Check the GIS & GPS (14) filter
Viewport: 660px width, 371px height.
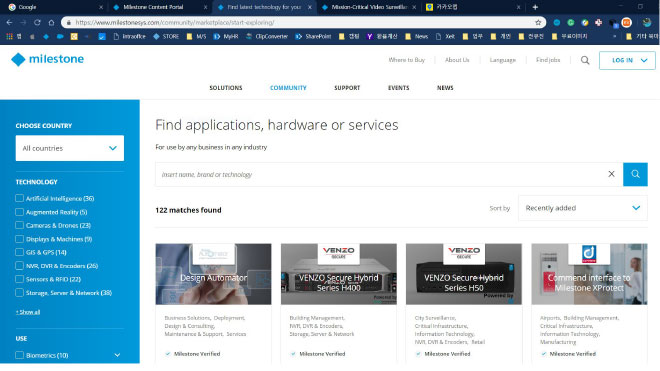(x=19, y=252)
